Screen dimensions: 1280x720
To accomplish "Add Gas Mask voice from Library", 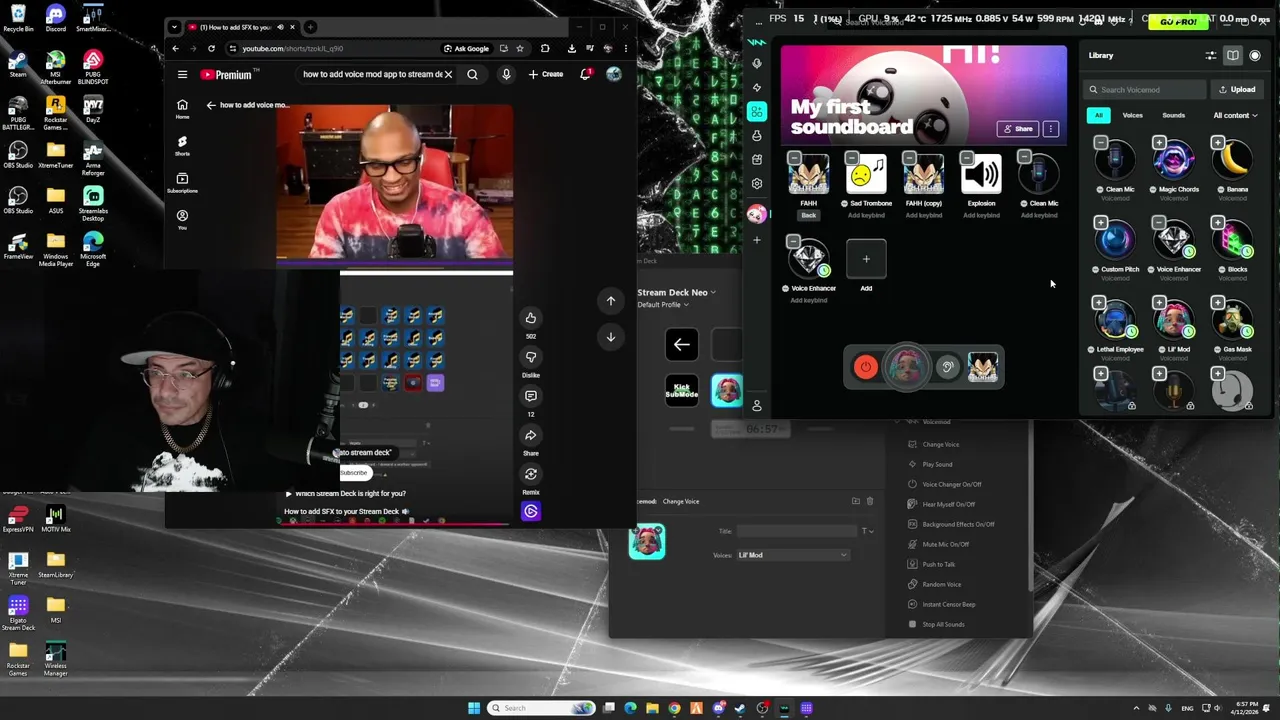I will [x=1218, y=302].
